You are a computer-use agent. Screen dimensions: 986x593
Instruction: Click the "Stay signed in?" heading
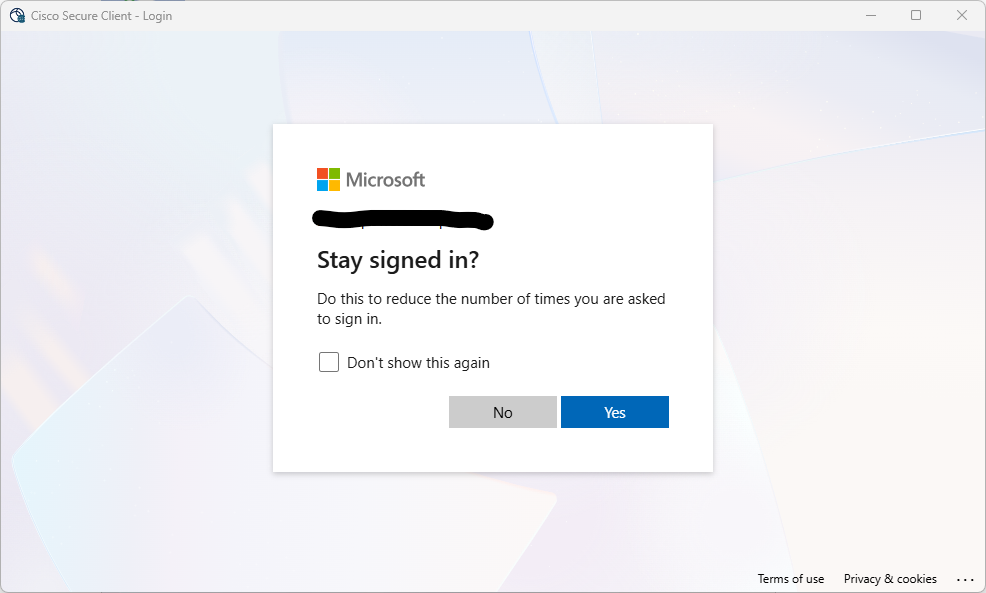(x=398, y=260)
